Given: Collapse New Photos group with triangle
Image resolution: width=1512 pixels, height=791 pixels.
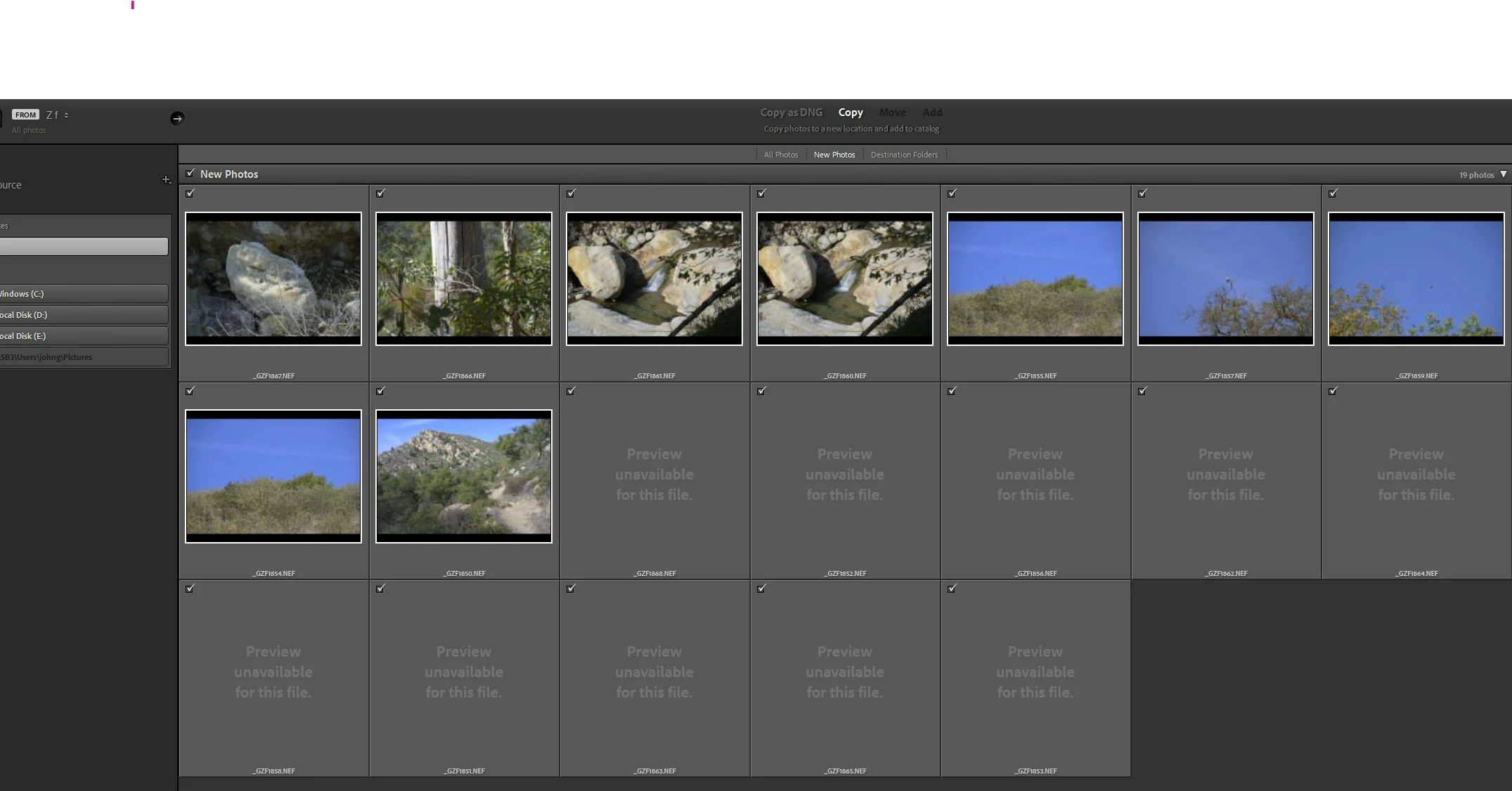Looking at the screenshot, I should point(1503,174).
